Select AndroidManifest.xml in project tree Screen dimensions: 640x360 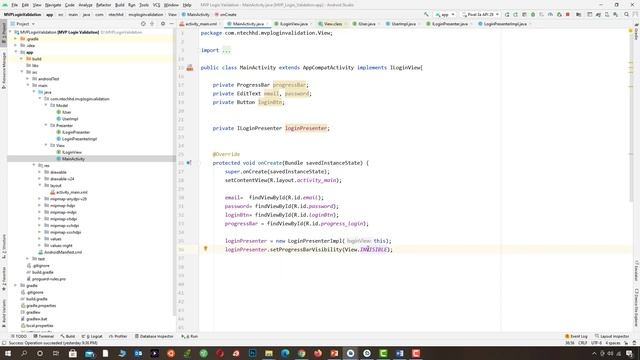(x=63, y=252)
